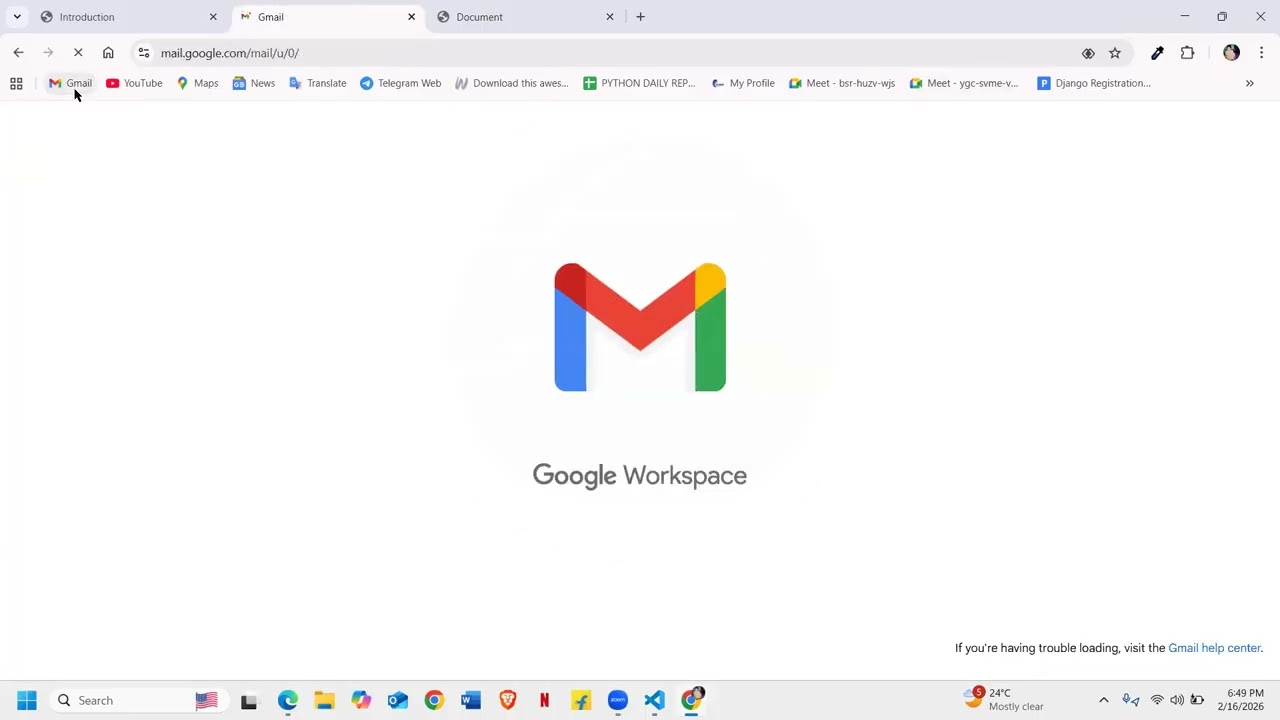Launch Copilot from the taskbar
The image size is (1280, 720).
click(x=361, y=700)
